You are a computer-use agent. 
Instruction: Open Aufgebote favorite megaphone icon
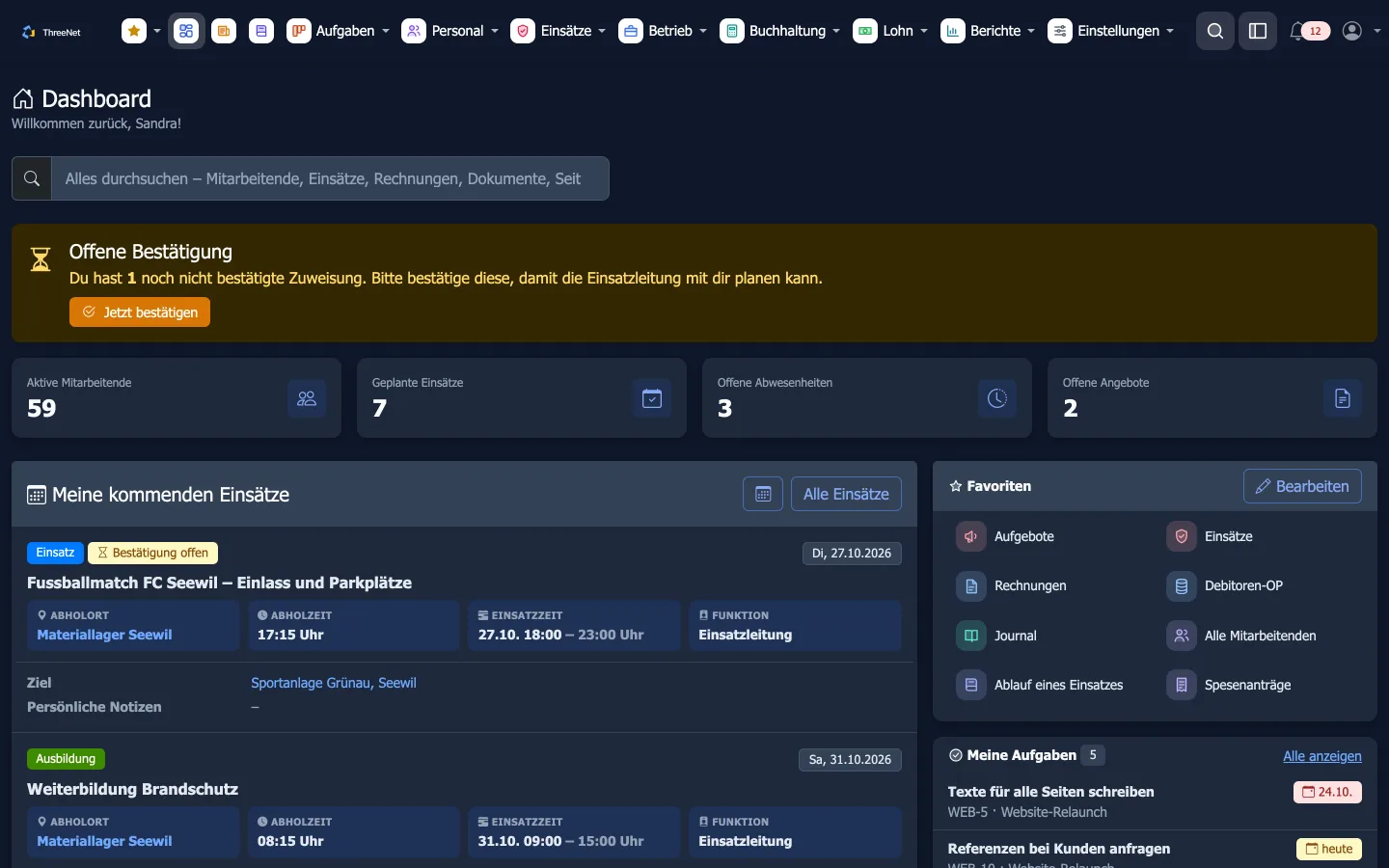971,536
